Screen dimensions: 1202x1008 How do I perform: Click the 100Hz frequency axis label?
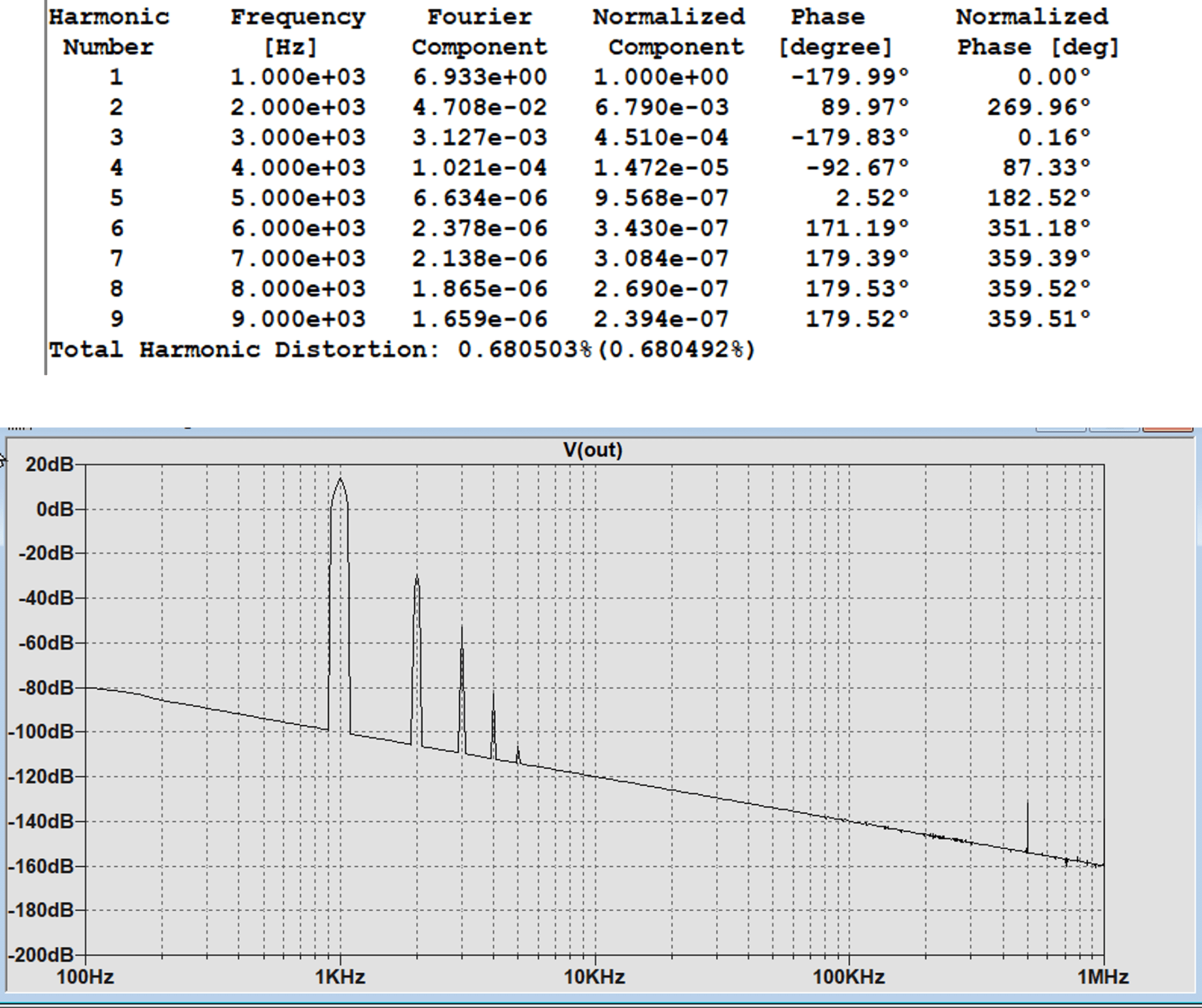click(85, 977)
